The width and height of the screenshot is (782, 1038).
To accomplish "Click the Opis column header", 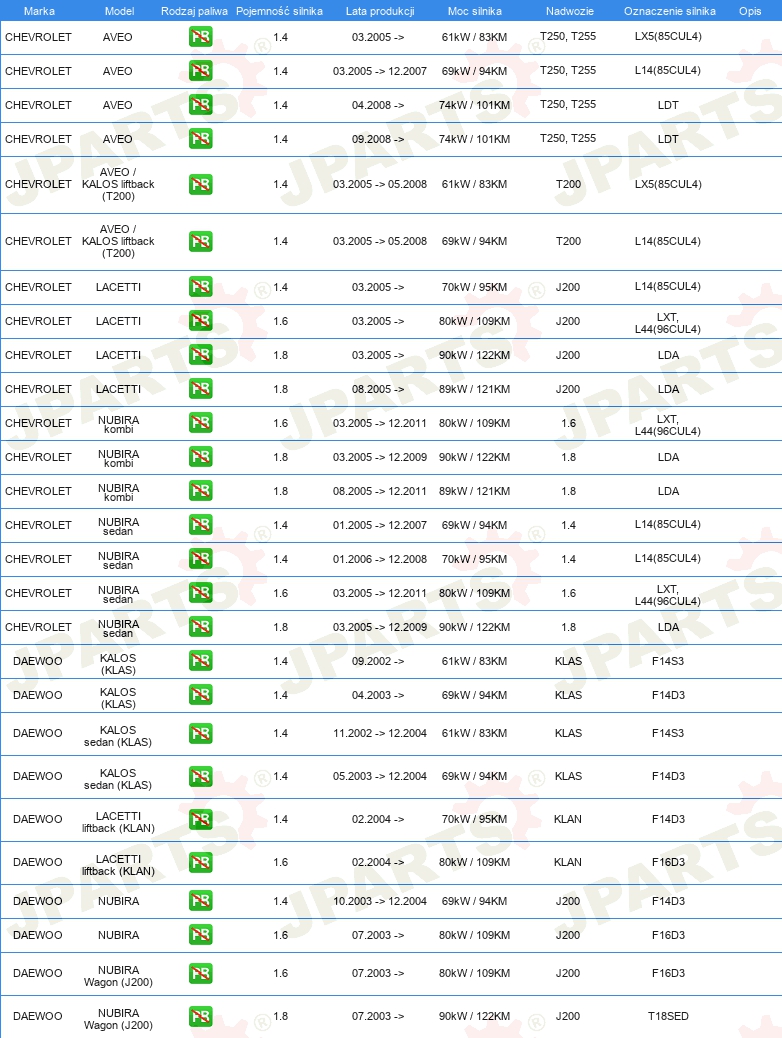I will 750,11.
